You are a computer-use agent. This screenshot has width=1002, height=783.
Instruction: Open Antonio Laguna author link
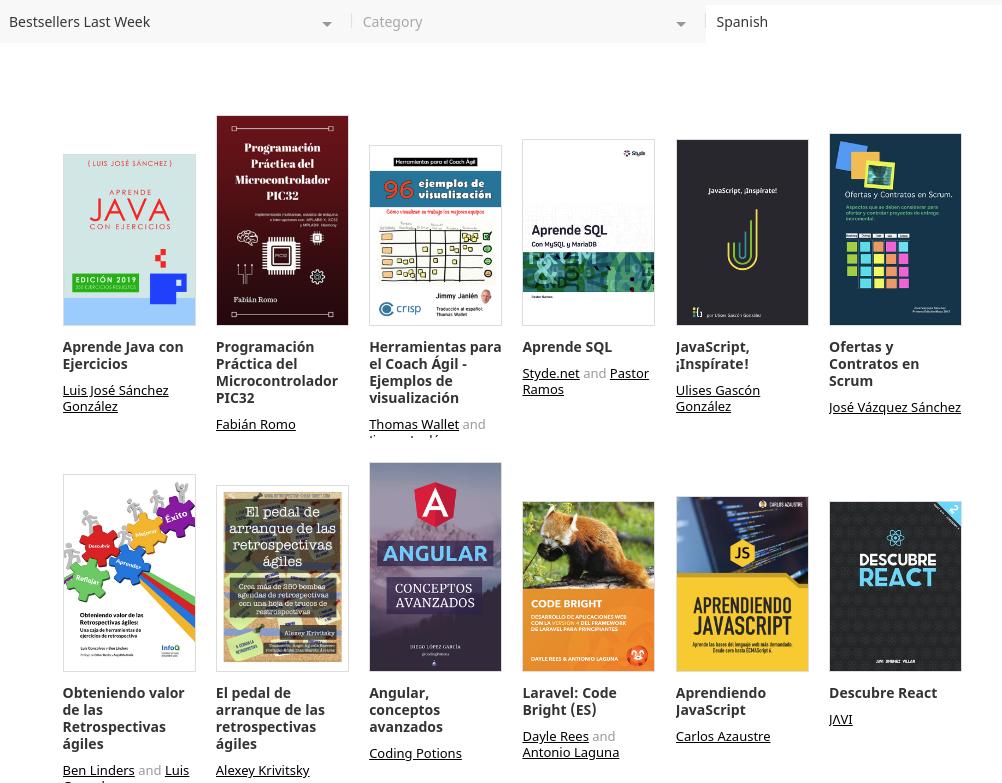click(571, 753)
